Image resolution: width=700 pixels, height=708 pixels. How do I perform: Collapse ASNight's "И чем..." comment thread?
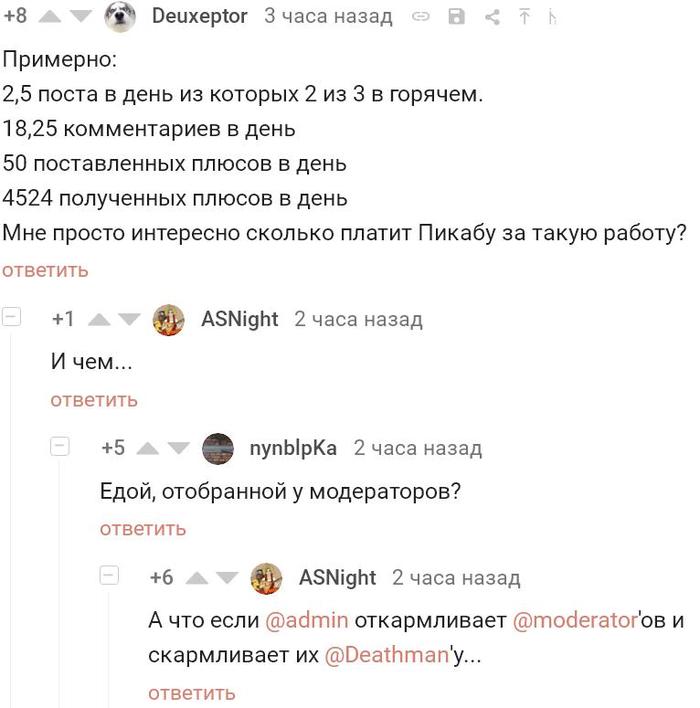coord(13,318)
